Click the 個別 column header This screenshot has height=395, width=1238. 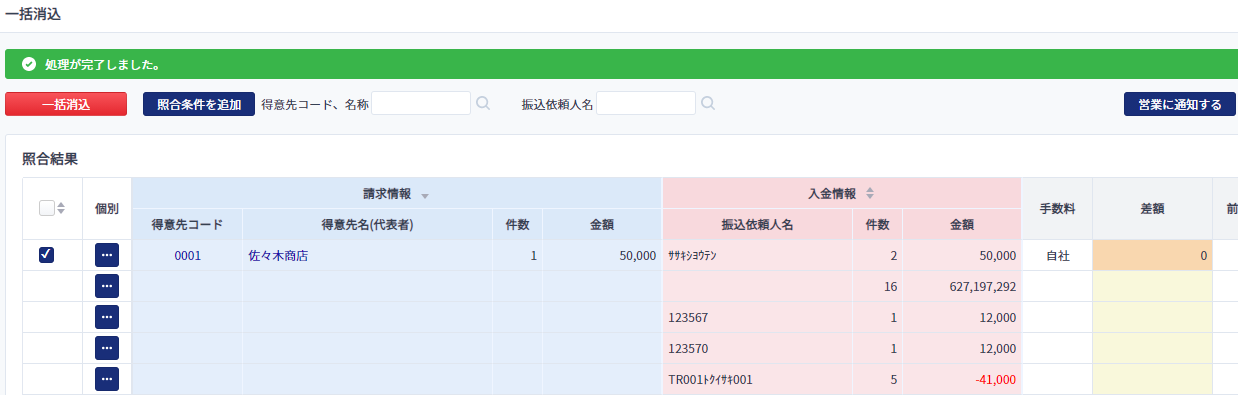107,209
